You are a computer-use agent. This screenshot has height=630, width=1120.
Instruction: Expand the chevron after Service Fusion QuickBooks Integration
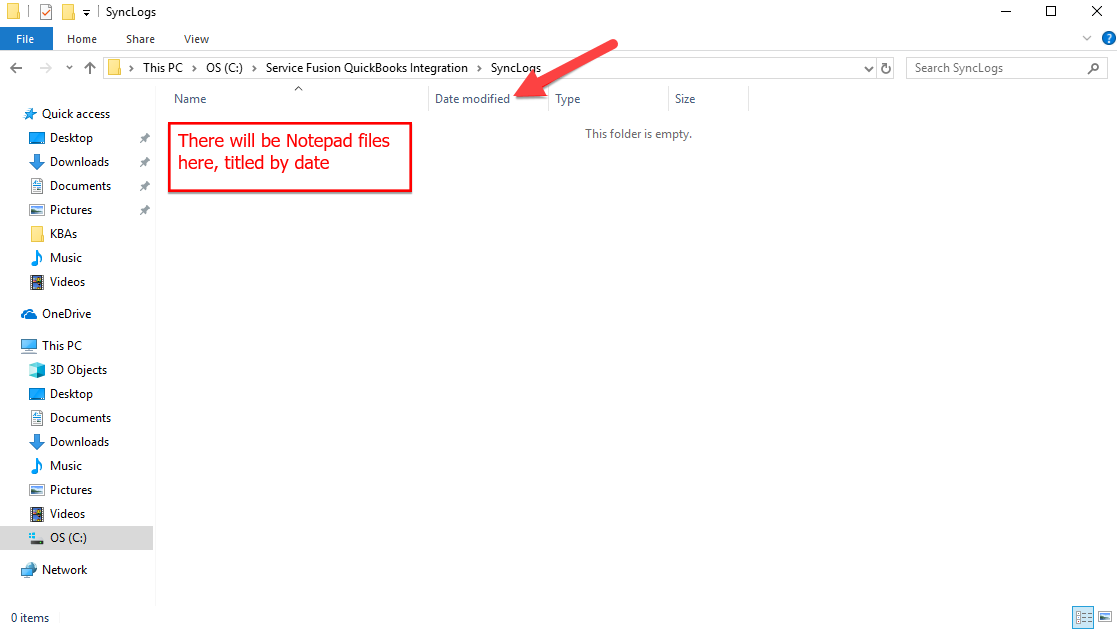[479, 68]
